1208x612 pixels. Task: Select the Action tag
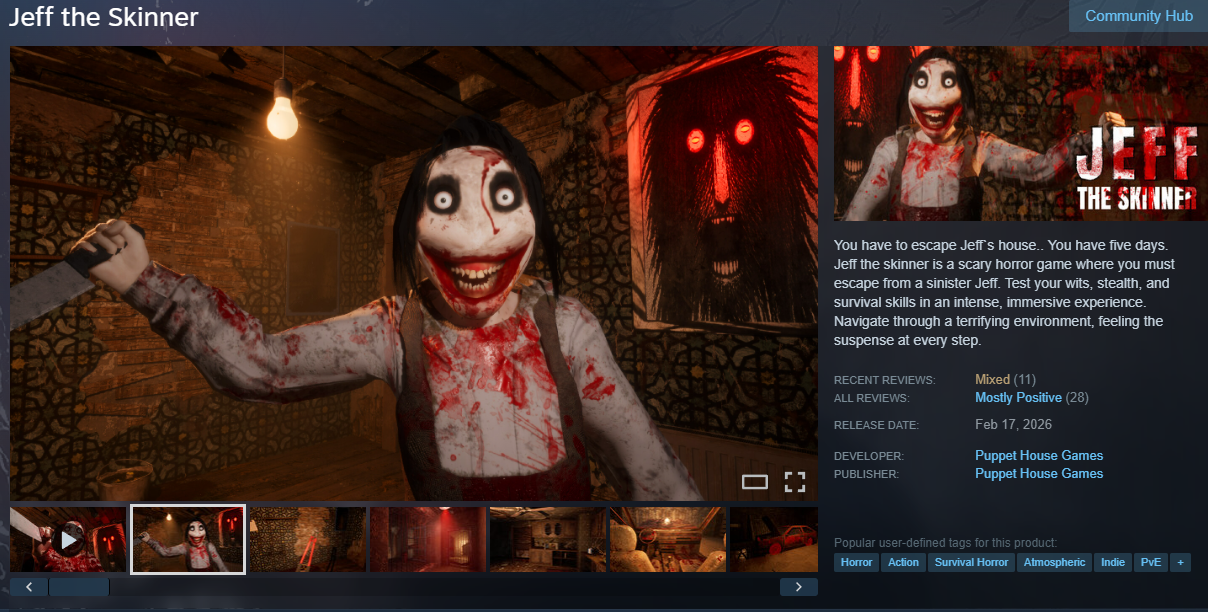click(x=903, y=562)
